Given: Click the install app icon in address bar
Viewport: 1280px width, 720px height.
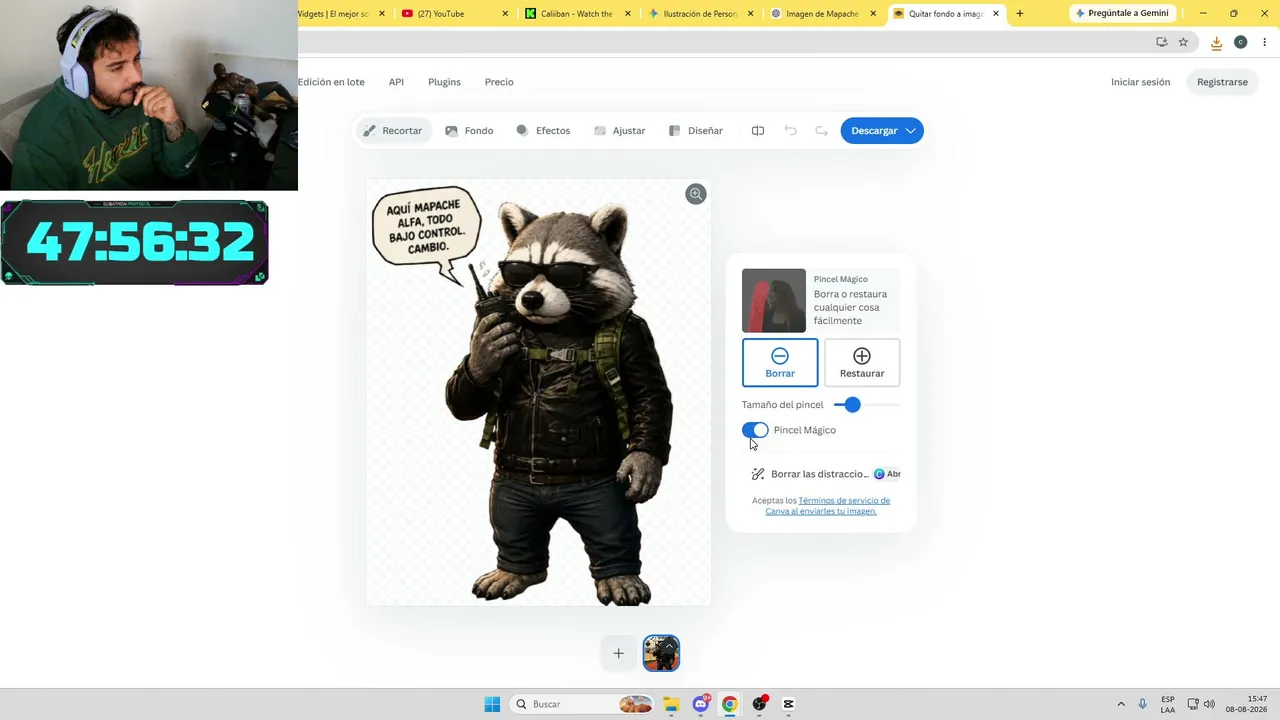Looking at the screenshot, I should (1161, 42).
